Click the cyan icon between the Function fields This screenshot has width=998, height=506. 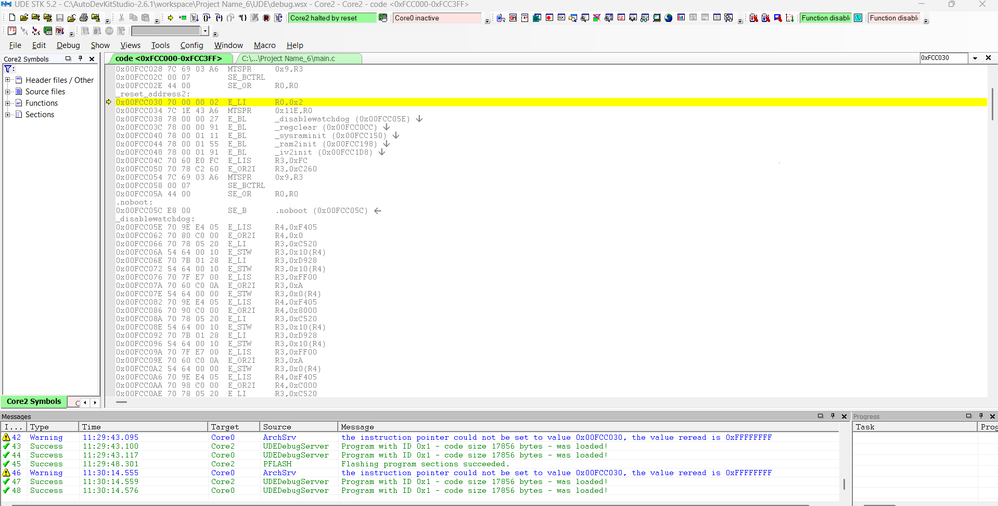(x=857, y=18)
